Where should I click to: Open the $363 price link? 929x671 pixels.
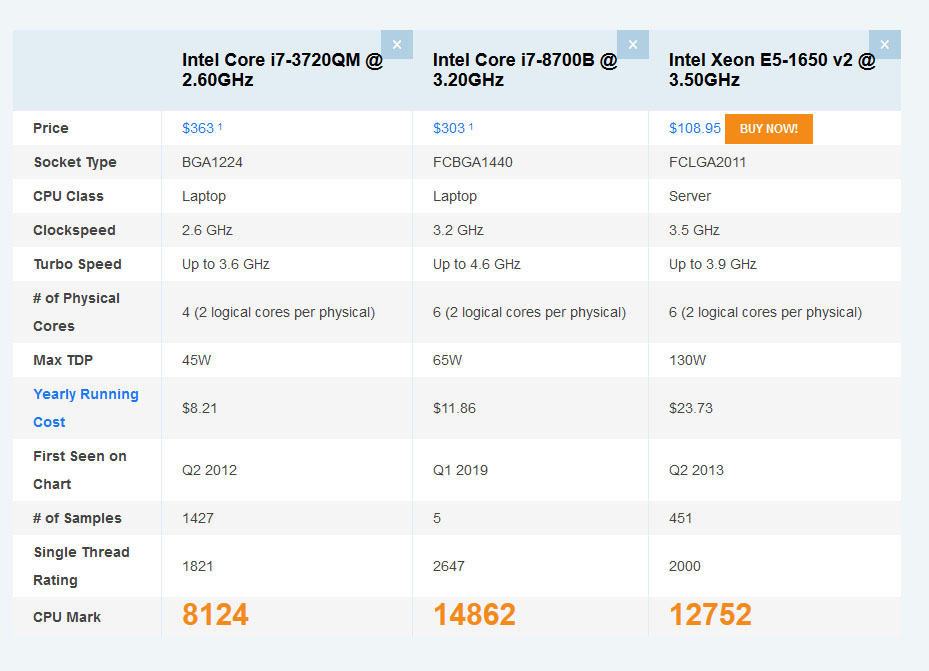tap(198, 128)
